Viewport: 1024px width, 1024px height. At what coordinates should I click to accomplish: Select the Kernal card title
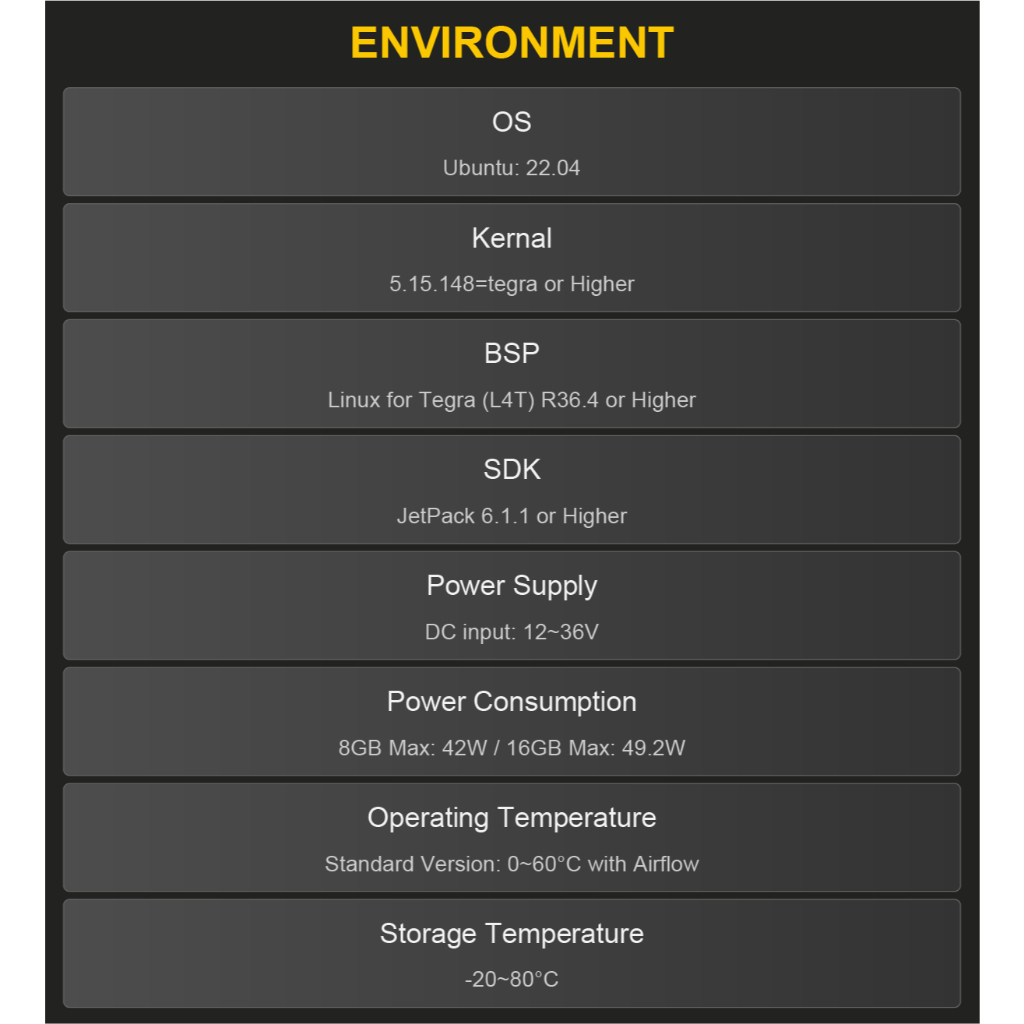512,238
